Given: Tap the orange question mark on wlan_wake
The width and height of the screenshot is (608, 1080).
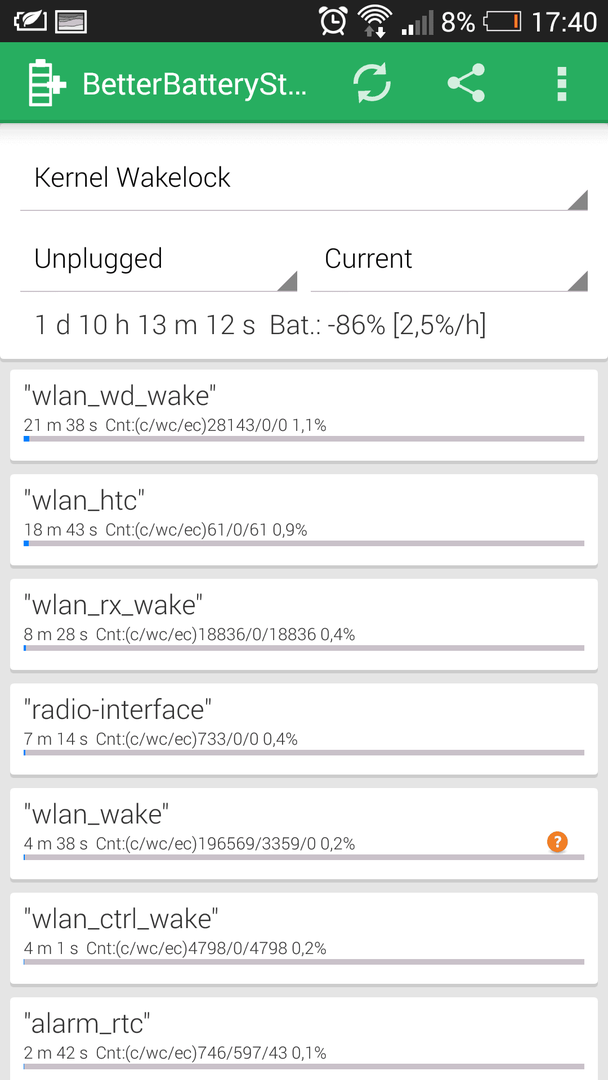Looking at the screenshot, I should (557, 841).
